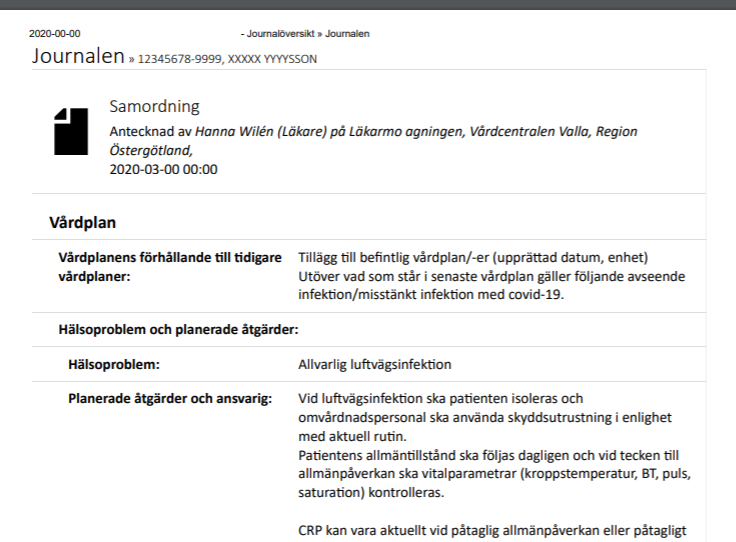Screen dimensions: 736x542
Task: Open the Journalöversikt breadcrumb link
Action: pos(281,34)
